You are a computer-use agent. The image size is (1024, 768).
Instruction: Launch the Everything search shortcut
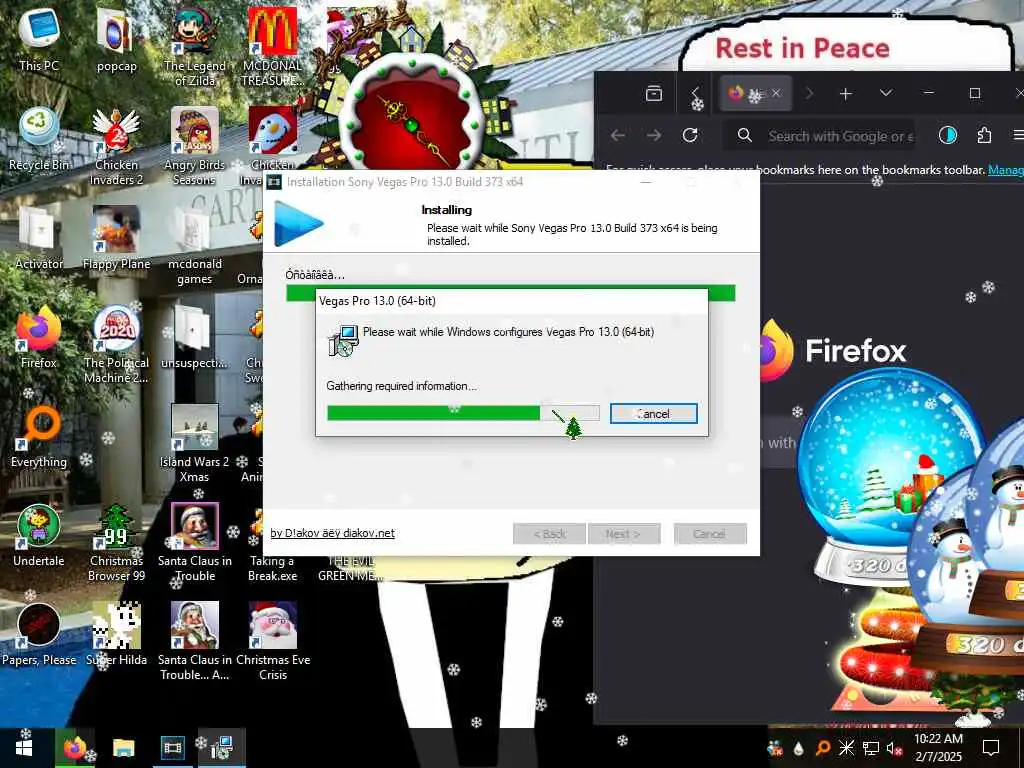point(39,436)
